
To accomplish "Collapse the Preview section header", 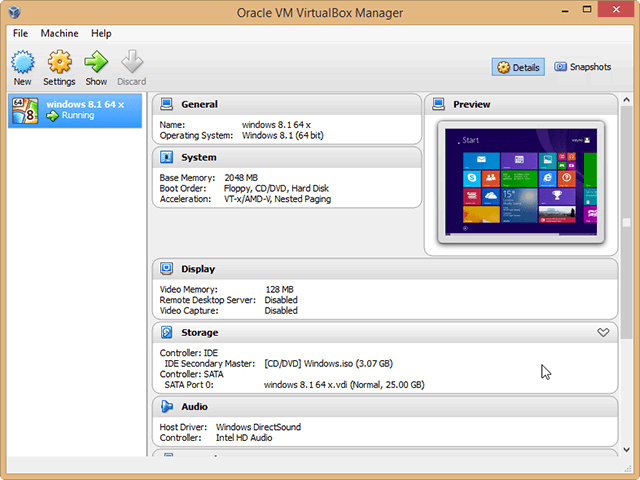I will (521, 104).
